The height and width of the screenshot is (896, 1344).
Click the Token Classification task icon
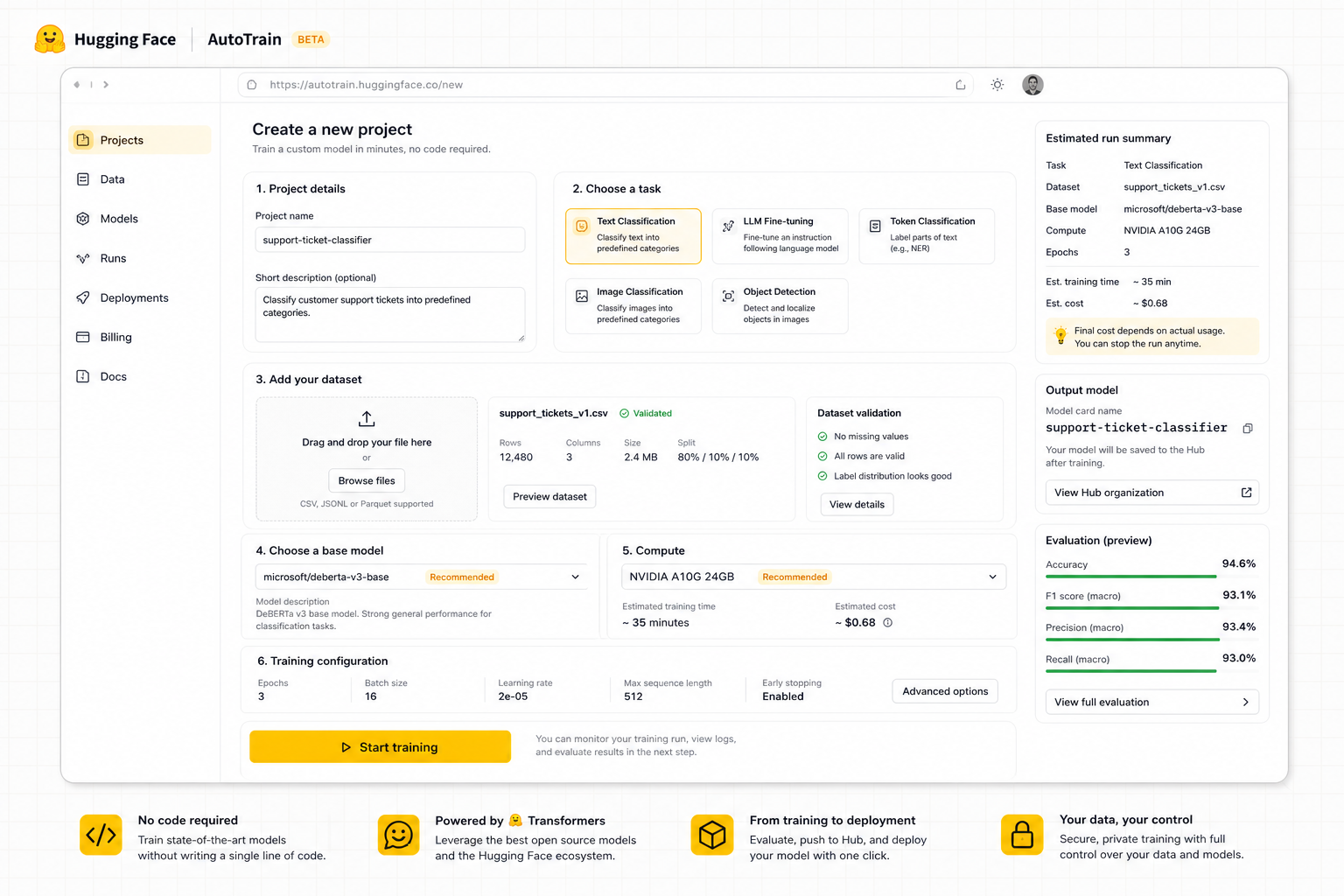coord(875,226)
